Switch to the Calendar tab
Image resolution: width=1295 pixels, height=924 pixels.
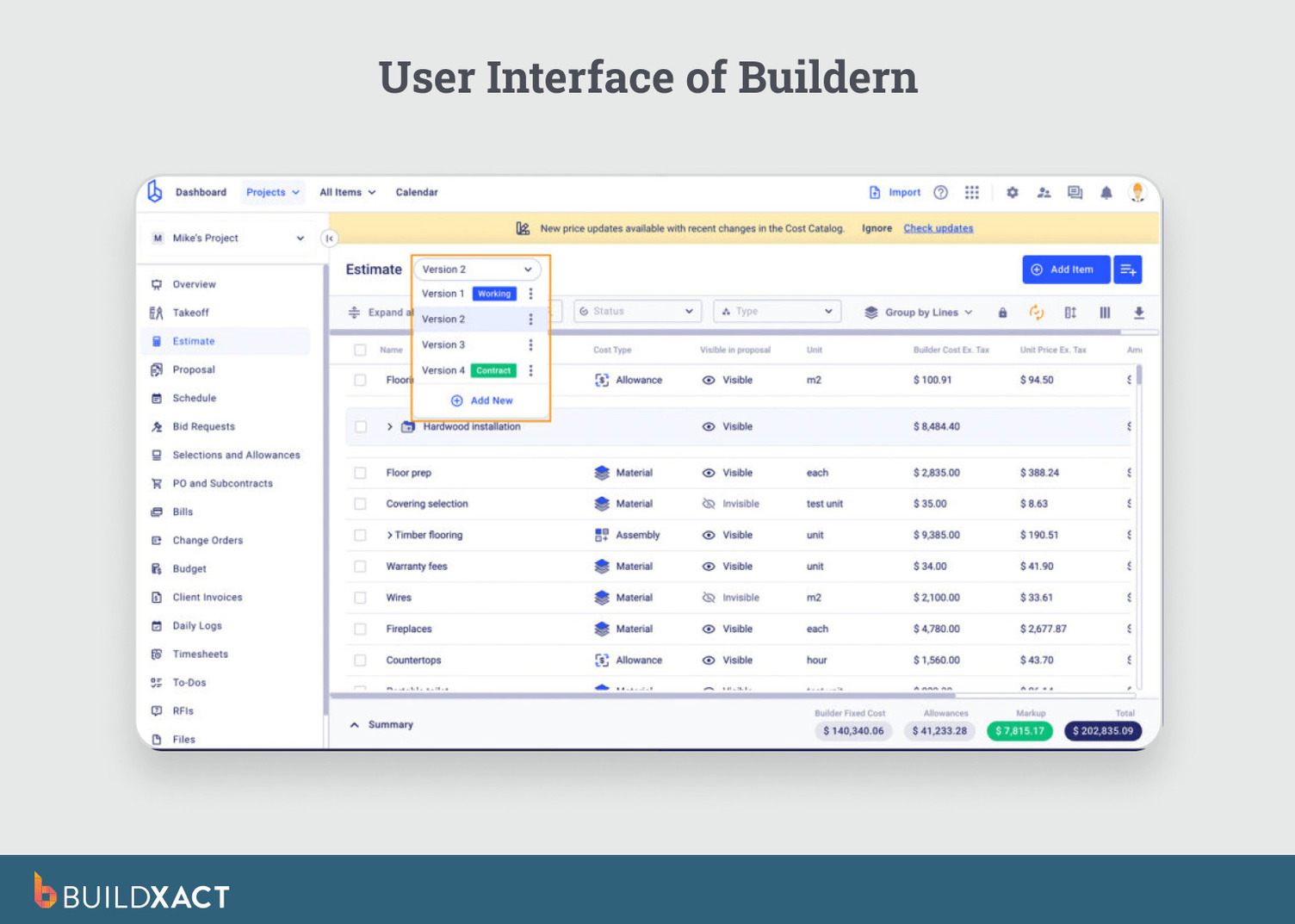tap(417, 192)
